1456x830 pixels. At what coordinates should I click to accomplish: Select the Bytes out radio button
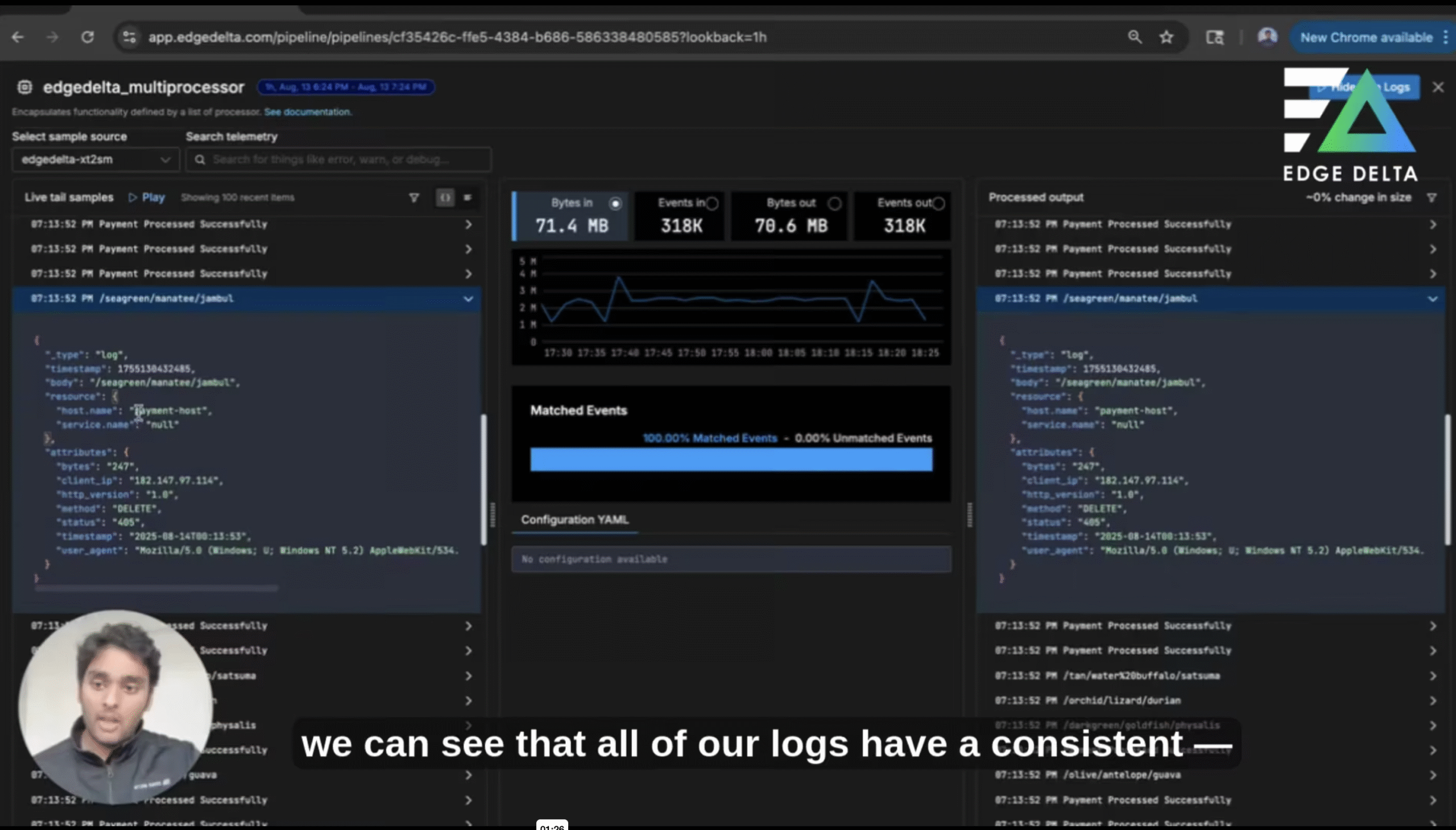pos(834,203)
